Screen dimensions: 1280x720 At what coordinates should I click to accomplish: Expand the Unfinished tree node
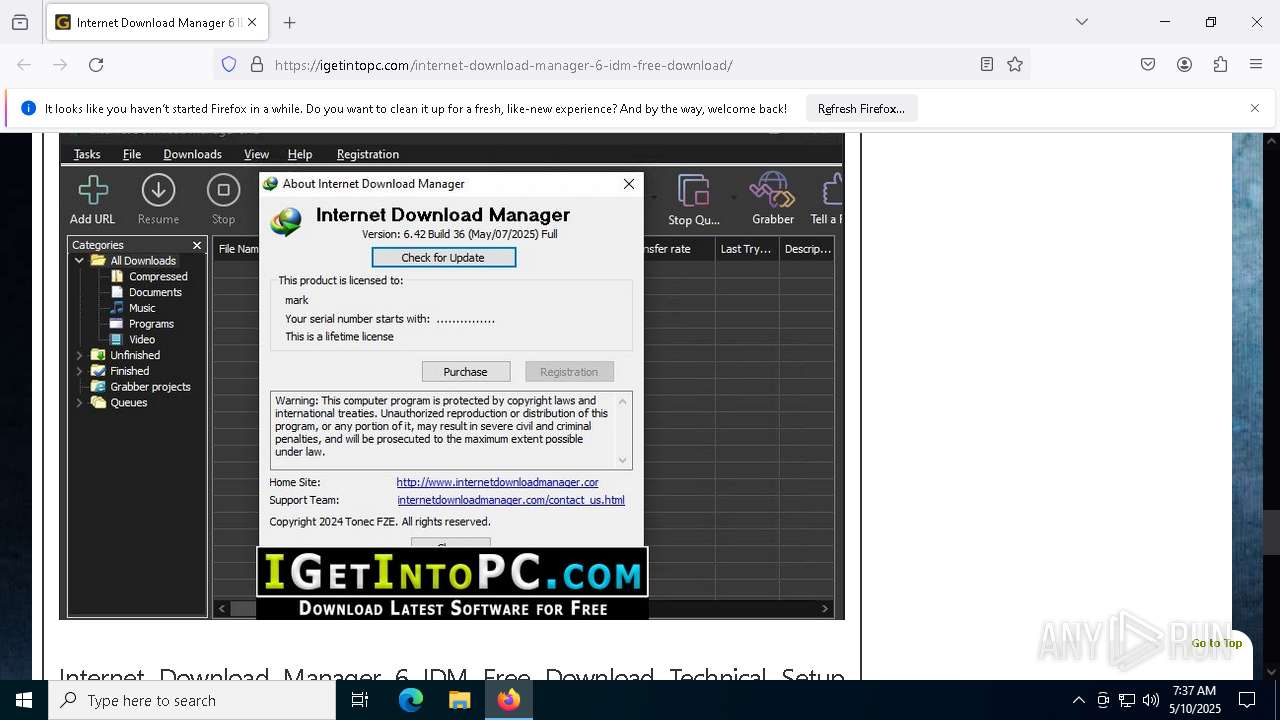point(79,355)
